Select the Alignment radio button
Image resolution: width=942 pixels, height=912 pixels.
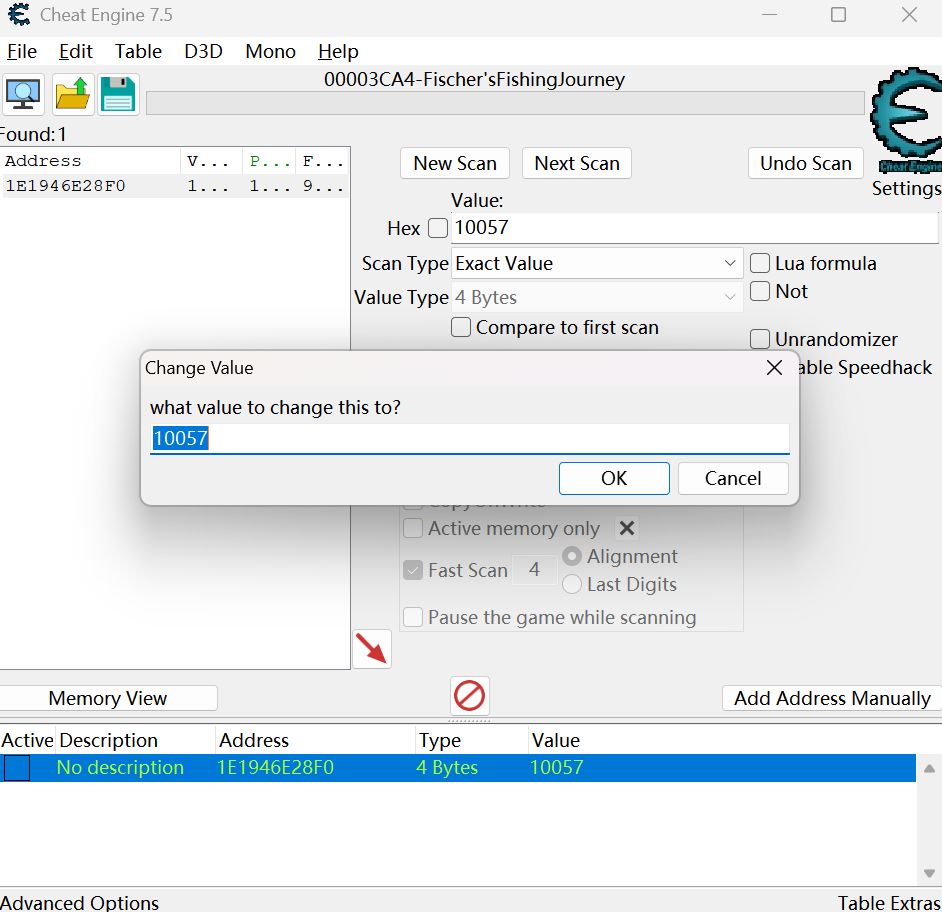coord(572,556)
